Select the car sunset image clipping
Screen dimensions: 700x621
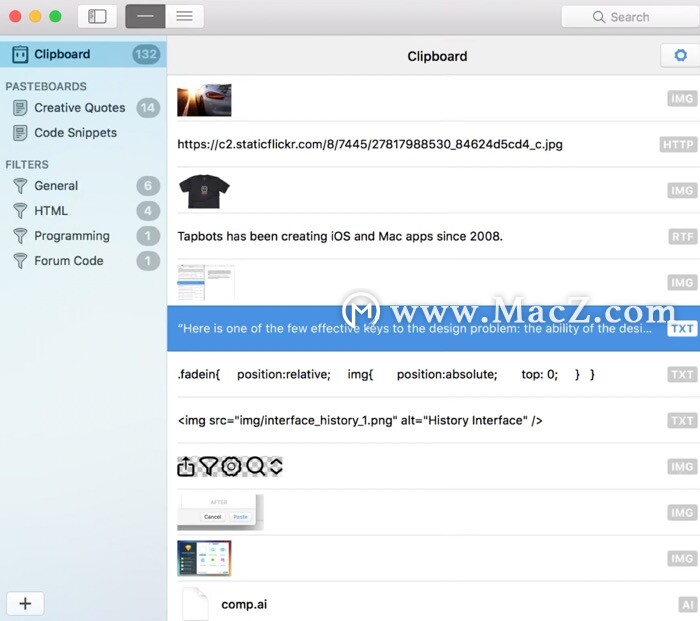tap(433, 98)
